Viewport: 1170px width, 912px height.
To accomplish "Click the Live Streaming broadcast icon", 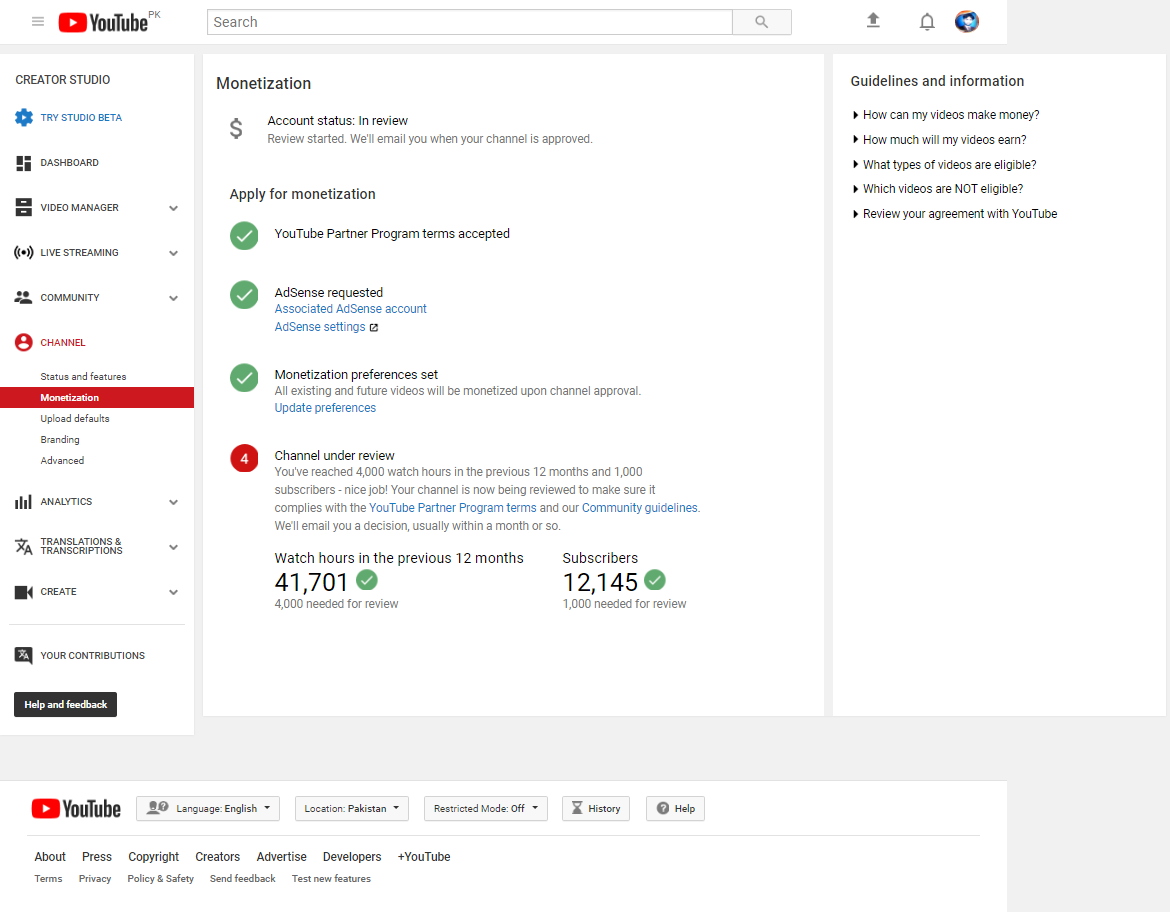I will pos(24,252).
